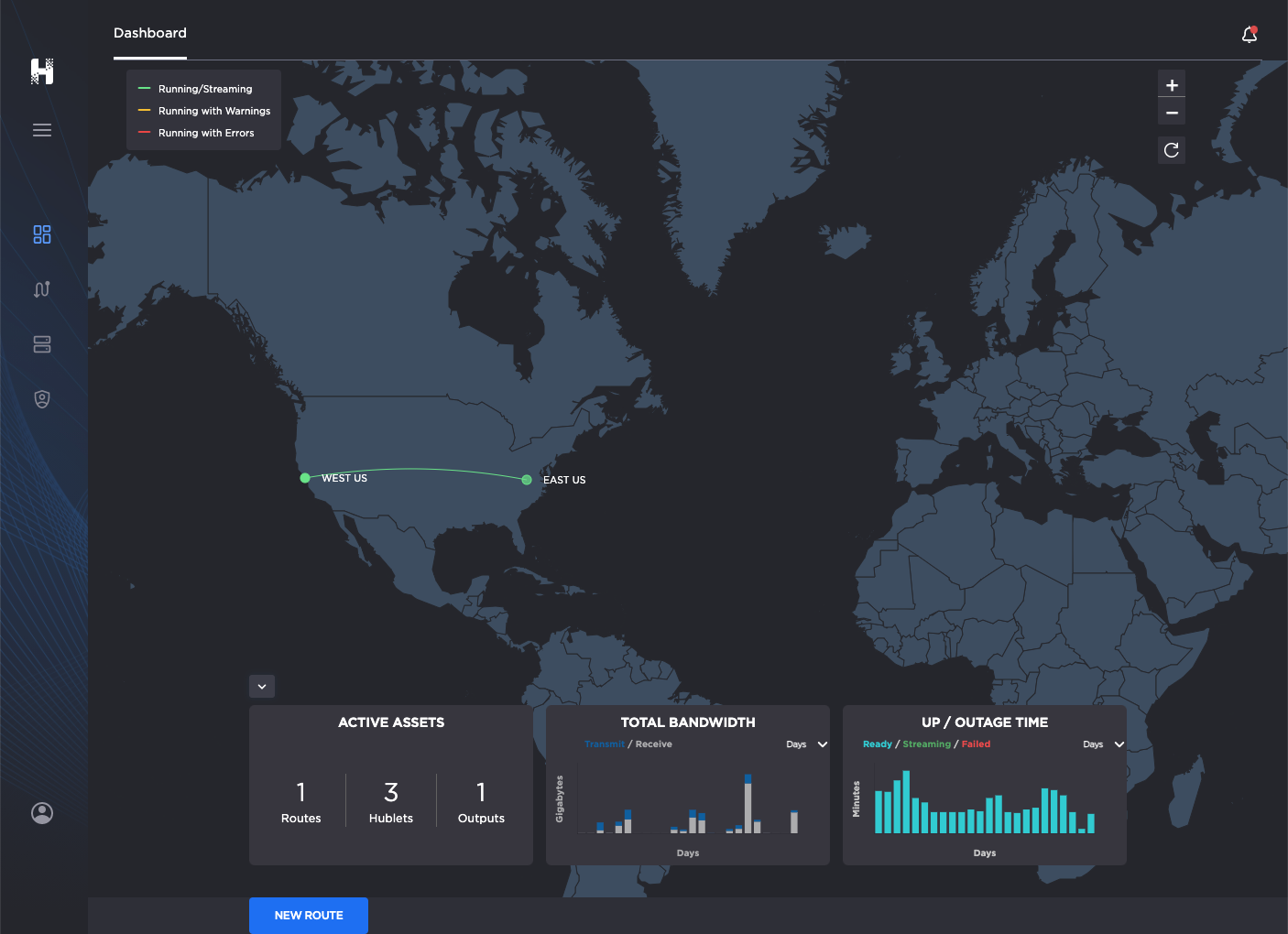Image resolution: width=1288 pixels, height=934 pixels.
Task: Open the user account profile icon
Action: coord(42,813)
